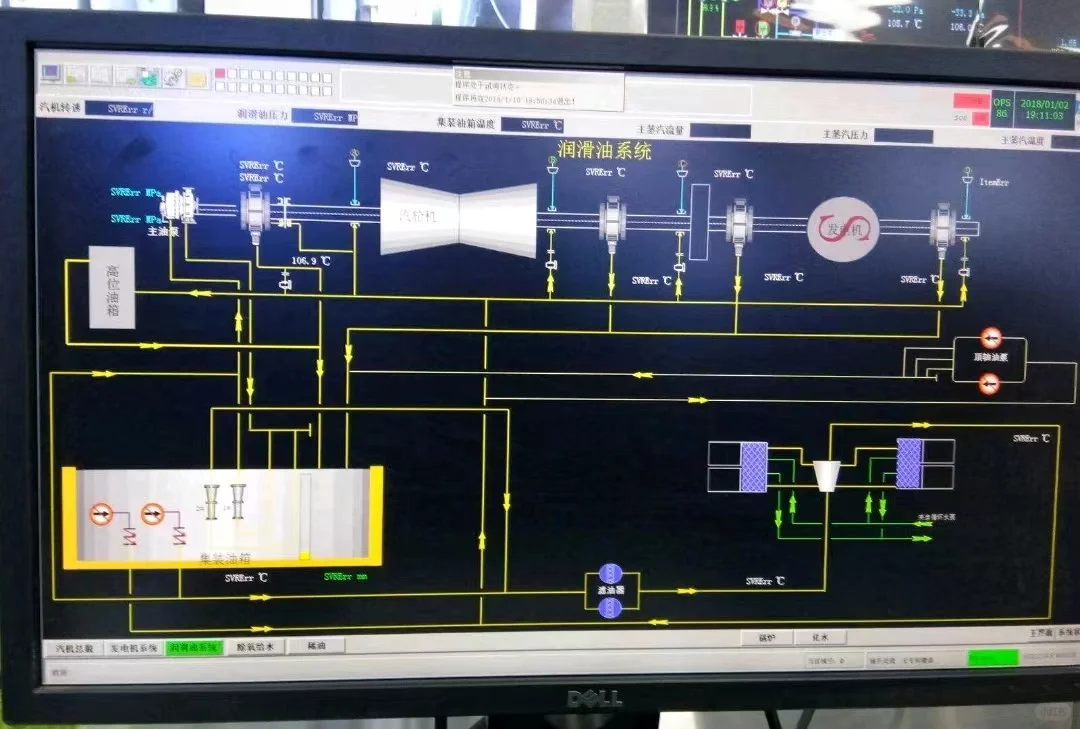The image size is (1080, 729).
Task: Click the 汽机转速 SVRErr value field
Action: [120, 109]
